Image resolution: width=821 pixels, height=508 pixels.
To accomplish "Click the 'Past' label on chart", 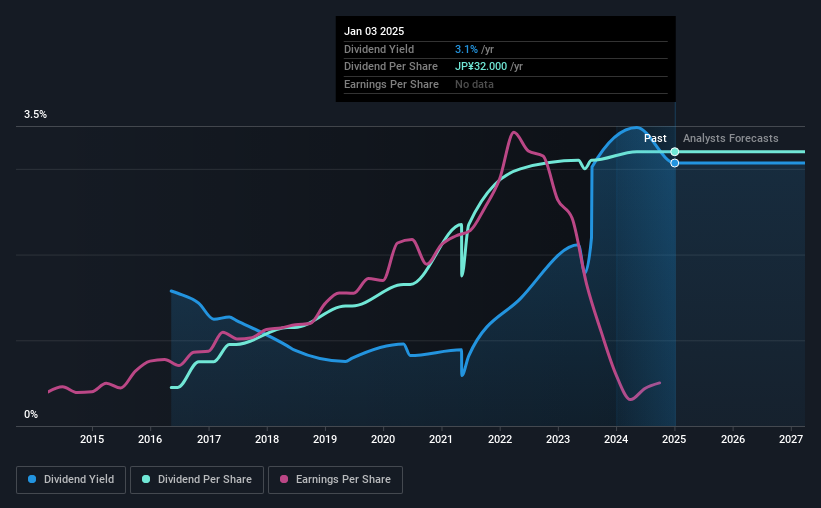I will [x=655, y=138].
